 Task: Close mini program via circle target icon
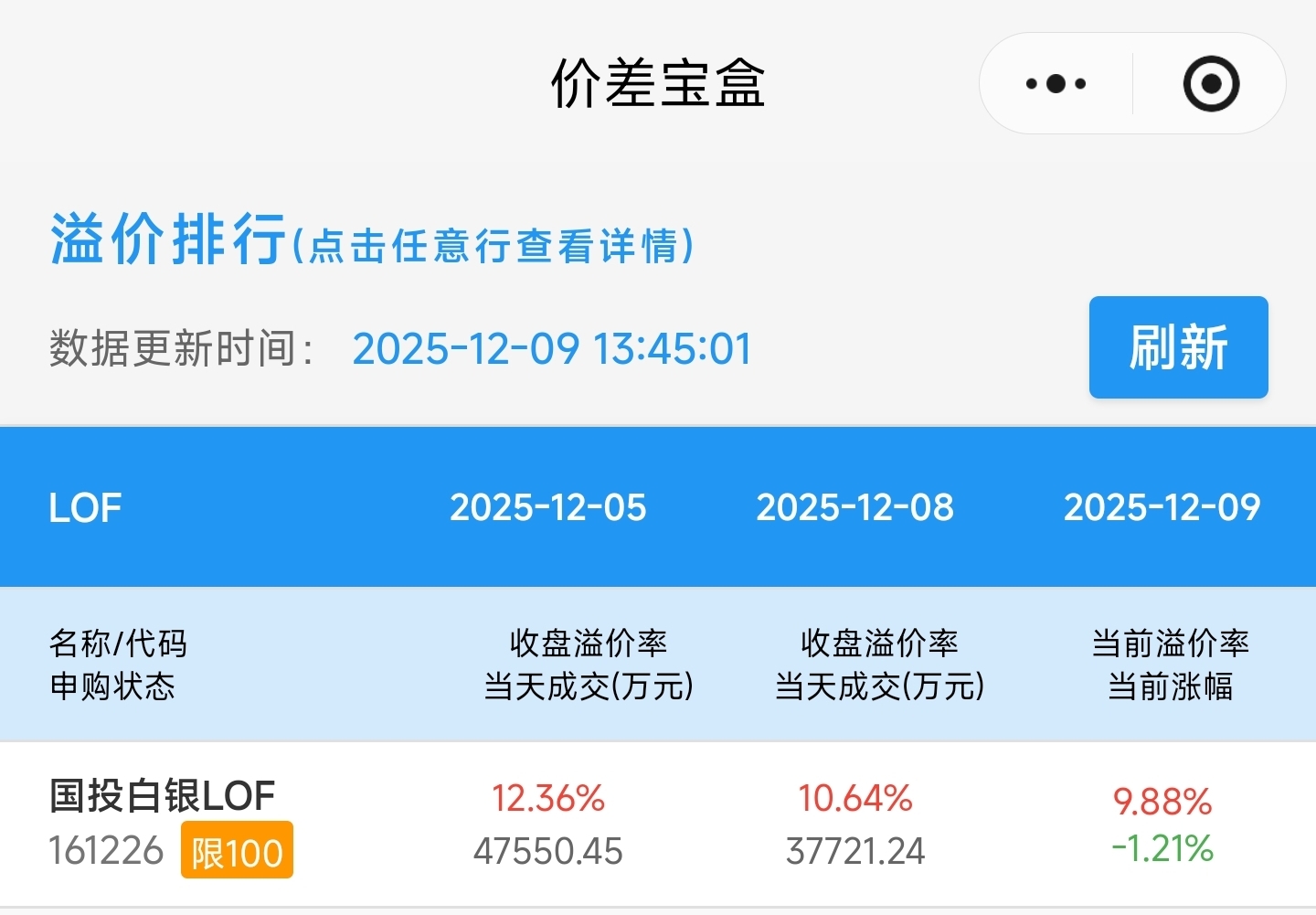coord(1211,84)
